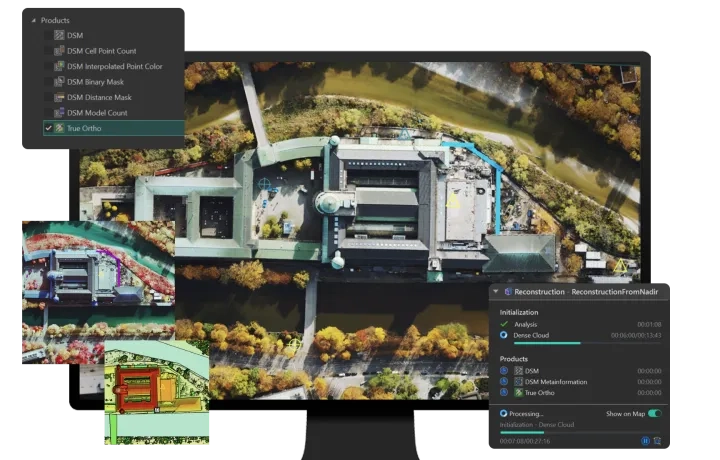The width and height of the screenshot is (720, 460).
Task: Click the cancel job icon beside pause
Action: point(657,441)
